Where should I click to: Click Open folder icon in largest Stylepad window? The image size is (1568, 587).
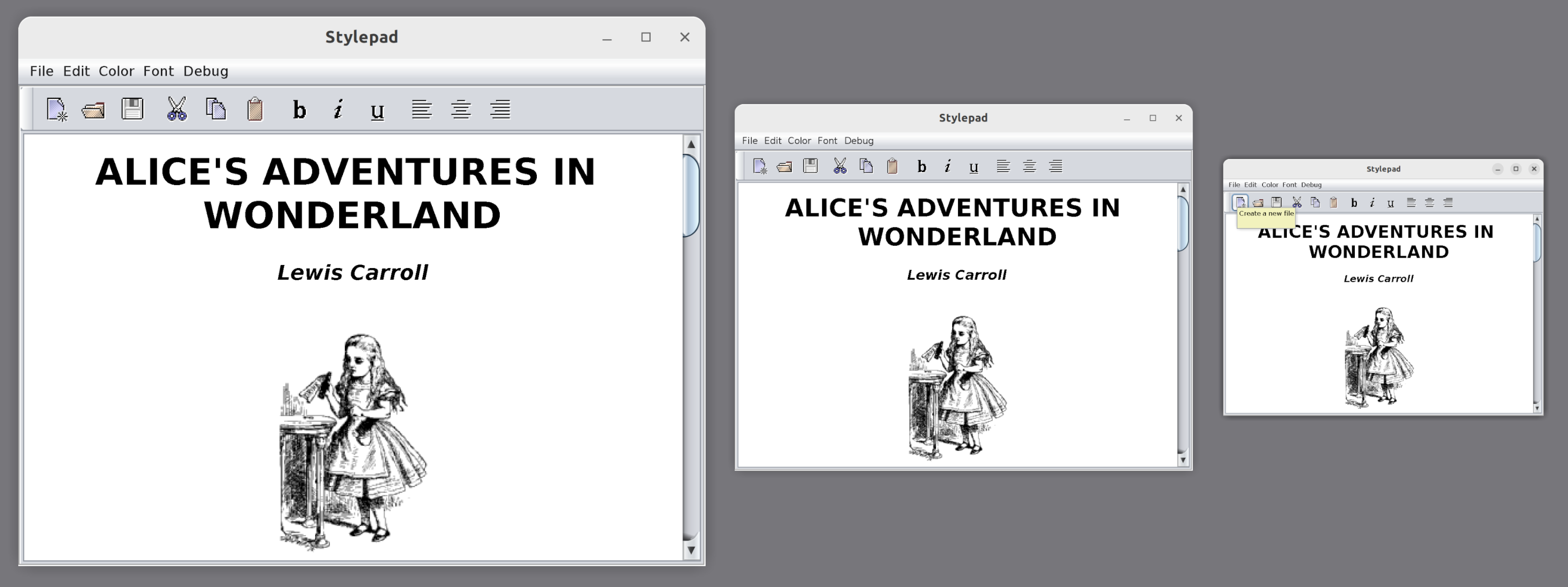[x=93, y=110]
